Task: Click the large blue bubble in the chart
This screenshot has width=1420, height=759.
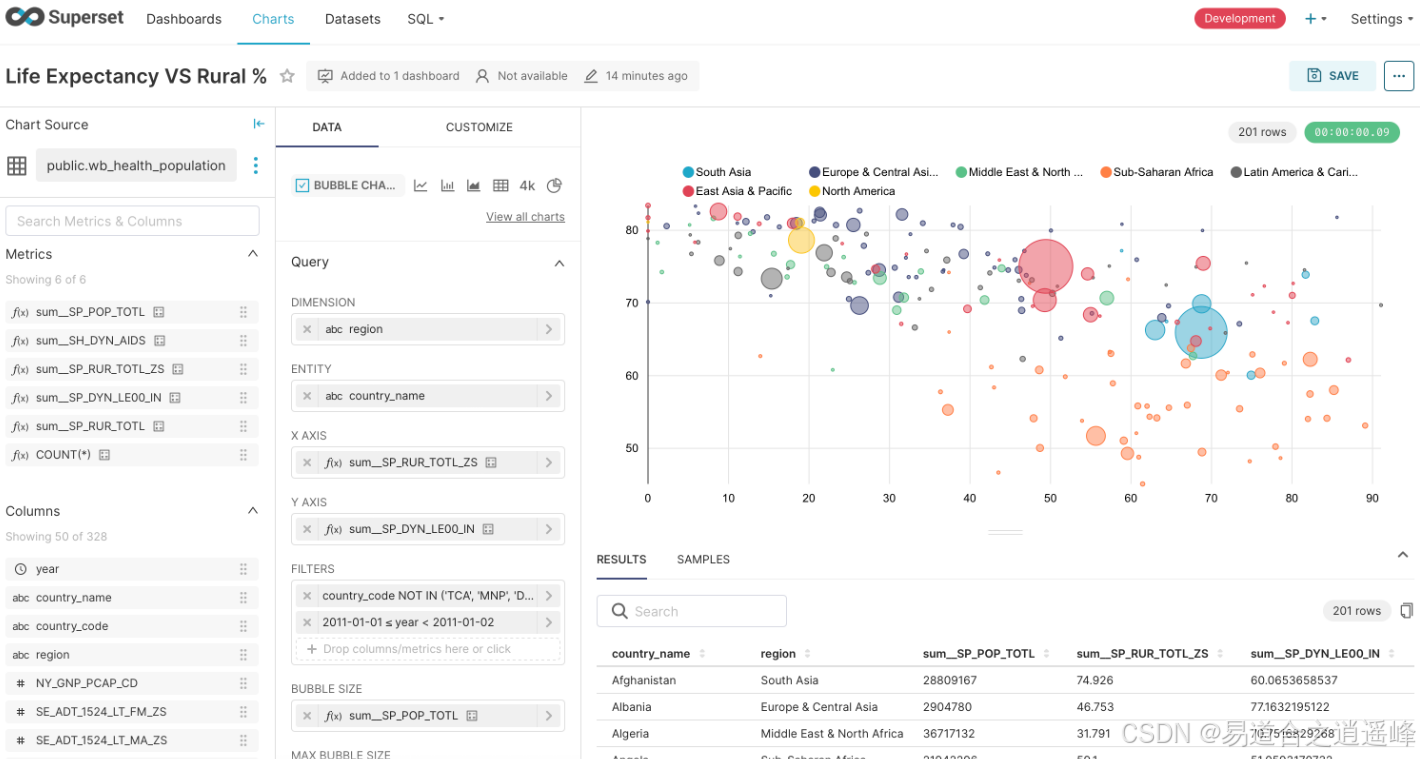Action: (1201, 332)
